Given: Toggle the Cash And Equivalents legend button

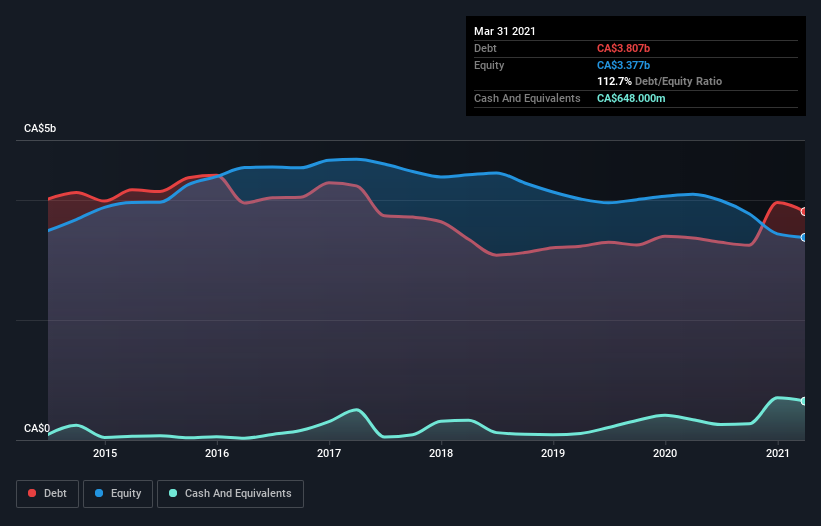Looking at the screenshot, I should tap(230, 494).
